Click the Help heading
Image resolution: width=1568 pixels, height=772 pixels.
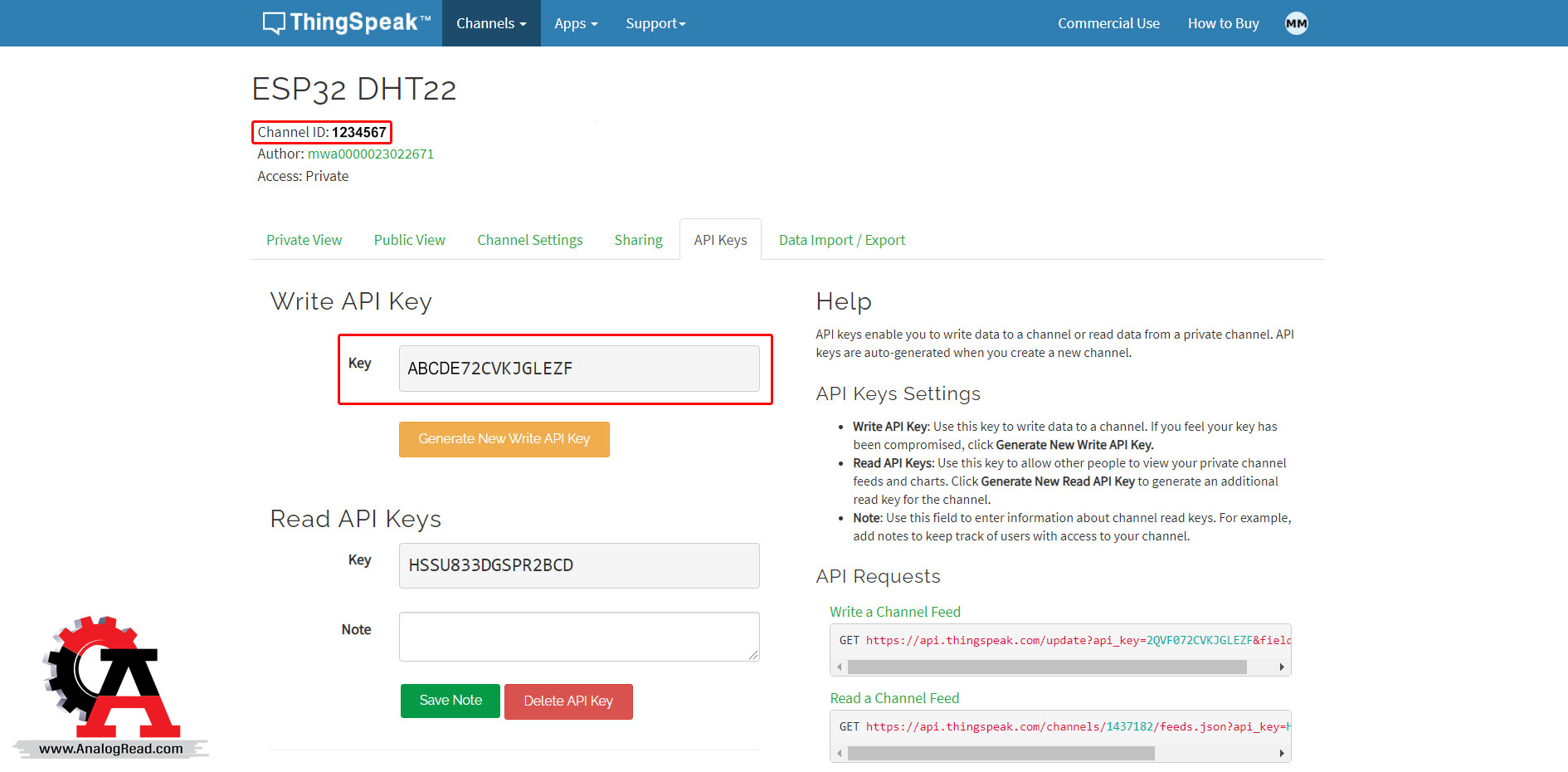tap(844, 301)
